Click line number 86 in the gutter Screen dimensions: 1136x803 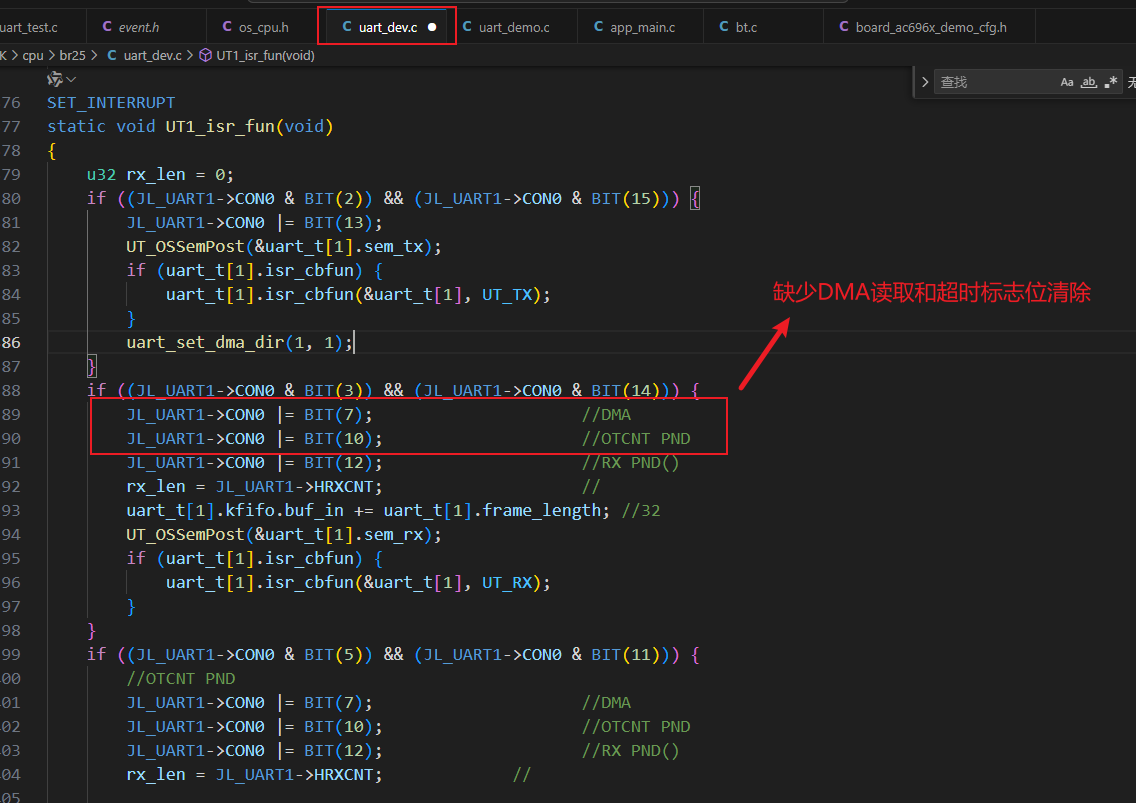click(x=11, y=342)
